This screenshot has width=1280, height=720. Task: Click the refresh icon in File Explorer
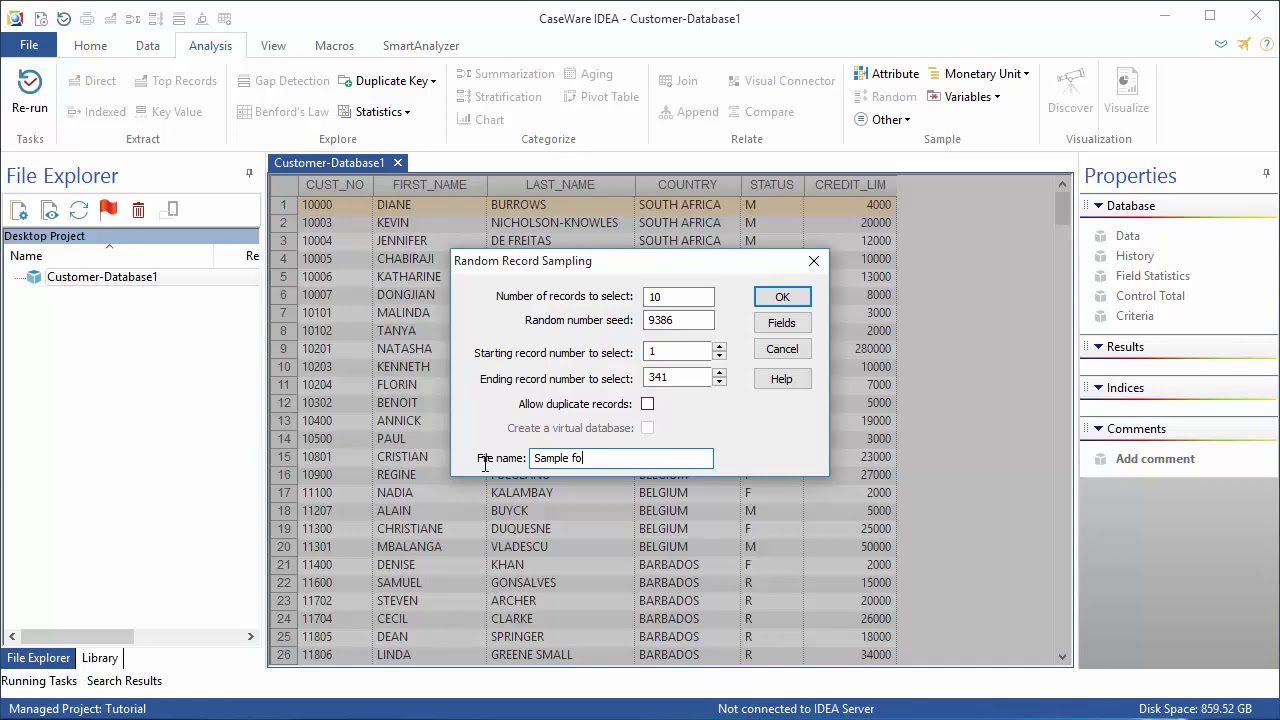click(79, 210)
